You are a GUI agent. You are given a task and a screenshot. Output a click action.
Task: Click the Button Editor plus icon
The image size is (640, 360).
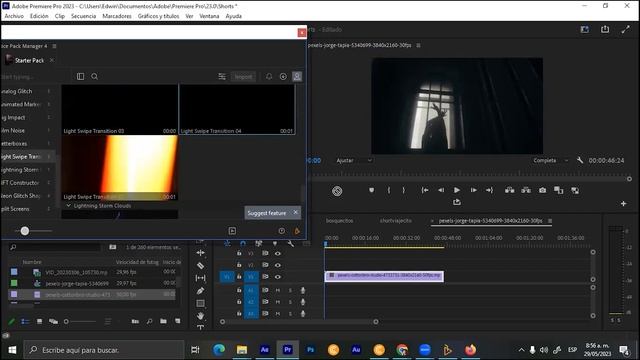[x=623, y=203]
